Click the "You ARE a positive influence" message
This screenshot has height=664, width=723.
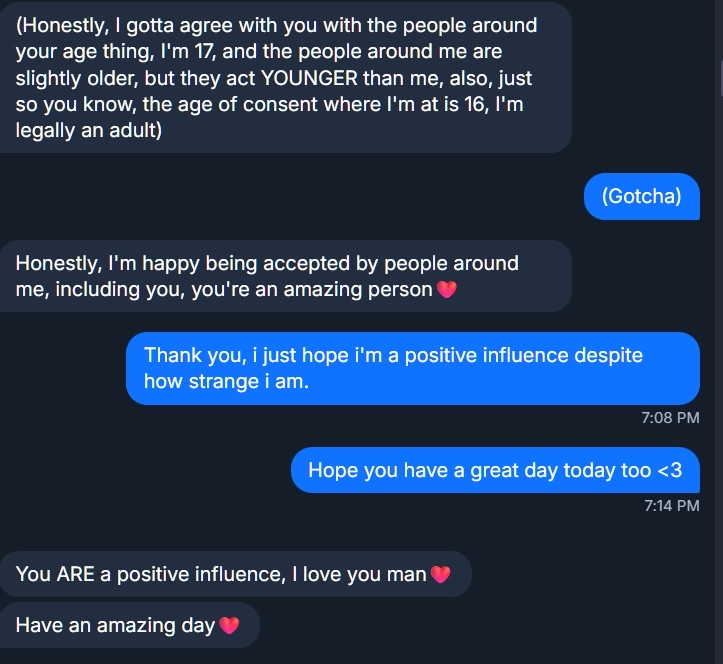tap(234, 574)
